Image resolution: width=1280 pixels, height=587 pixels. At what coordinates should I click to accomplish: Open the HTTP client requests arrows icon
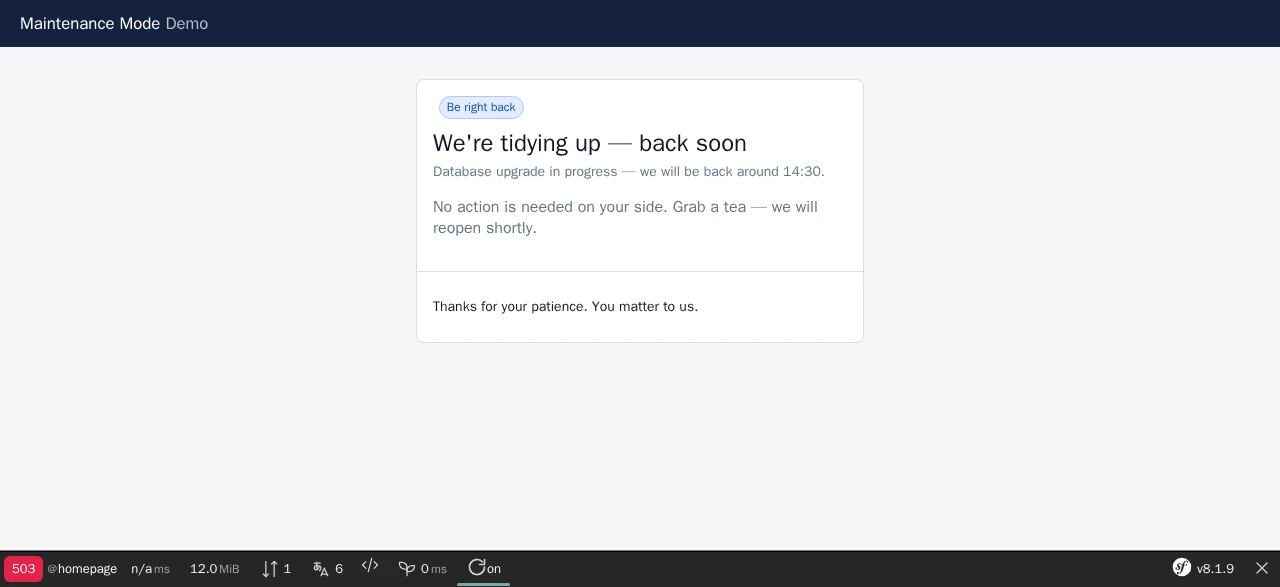click(270, 569)
